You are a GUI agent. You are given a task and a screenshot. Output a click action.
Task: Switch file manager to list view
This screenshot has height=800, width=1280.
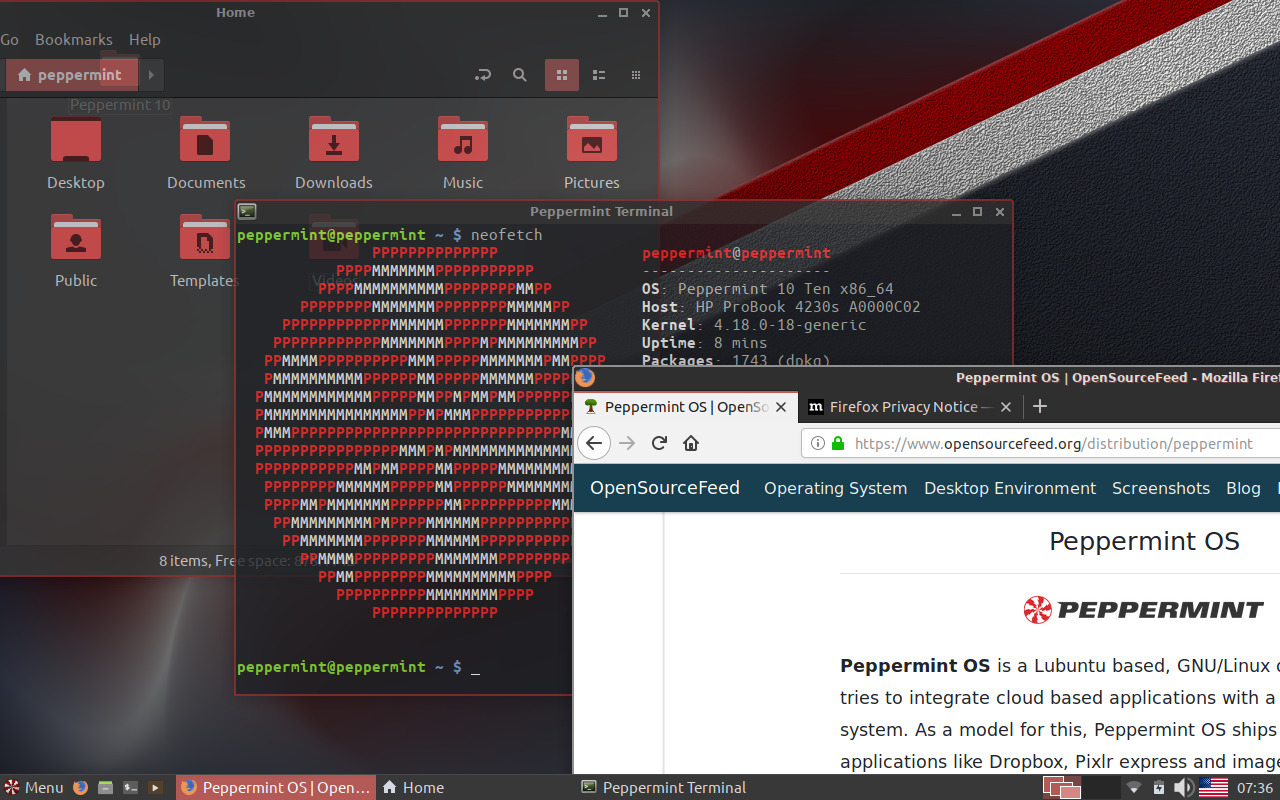click(598, 75)
